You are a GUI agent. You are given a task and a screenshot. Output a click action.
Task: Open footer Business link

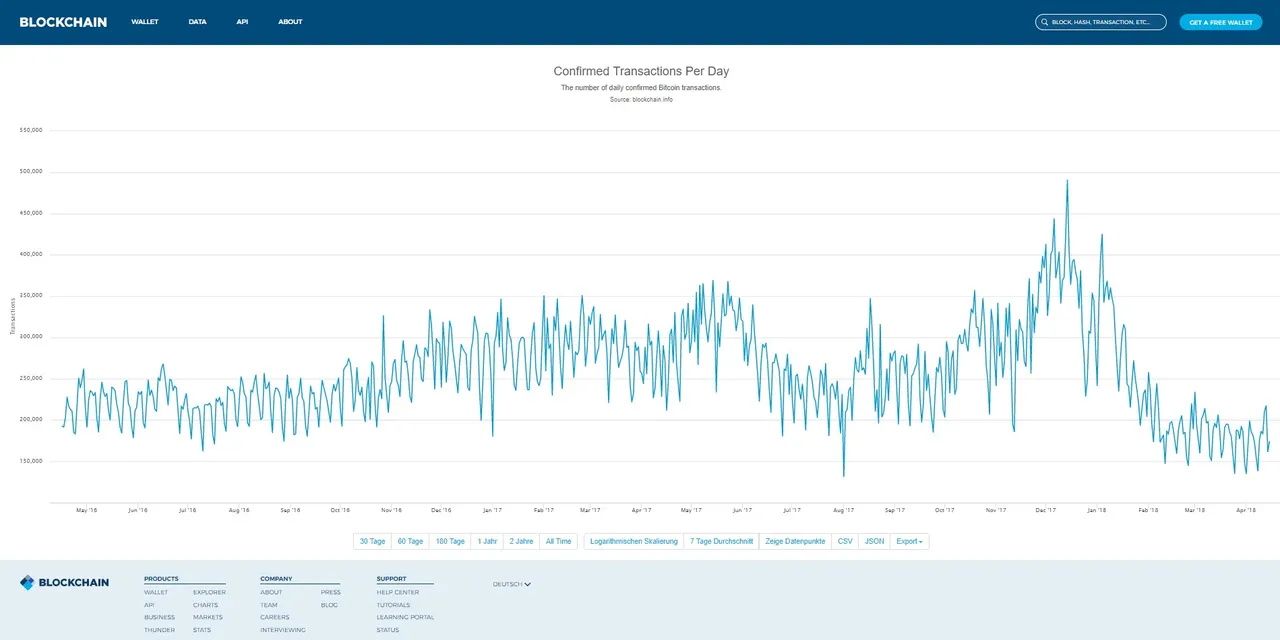[x=159, y=617]
